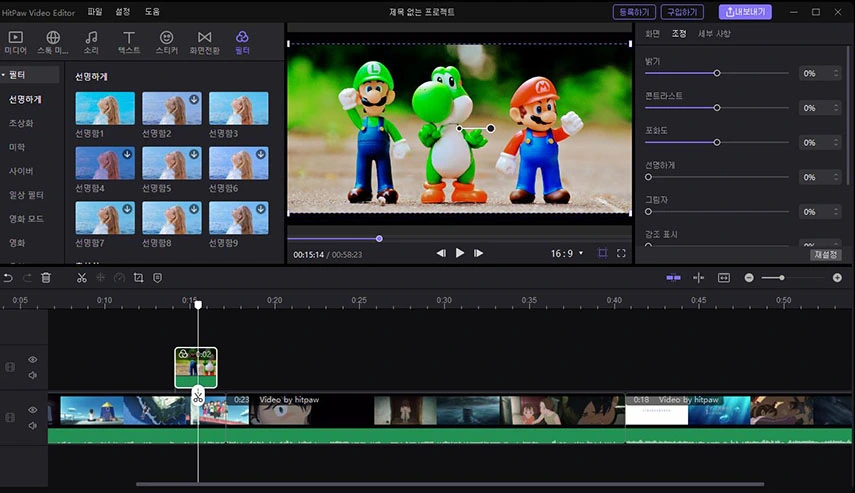The image size is (855, 493).
Task: Open the 미디어 media panel
Action: pos(15,43)
